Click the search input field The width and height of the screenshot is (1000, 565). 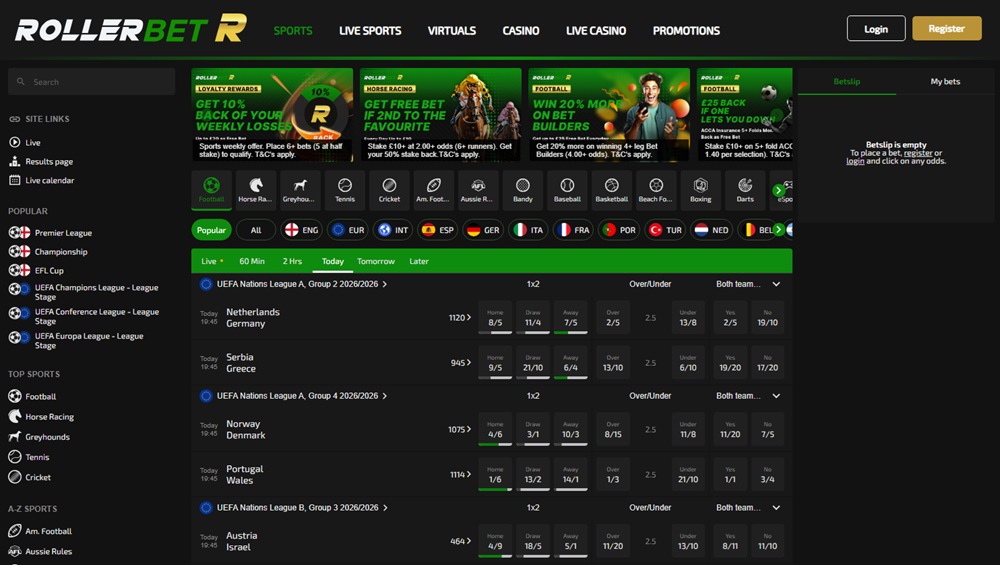pyautogui.click(x=92, y=82)
